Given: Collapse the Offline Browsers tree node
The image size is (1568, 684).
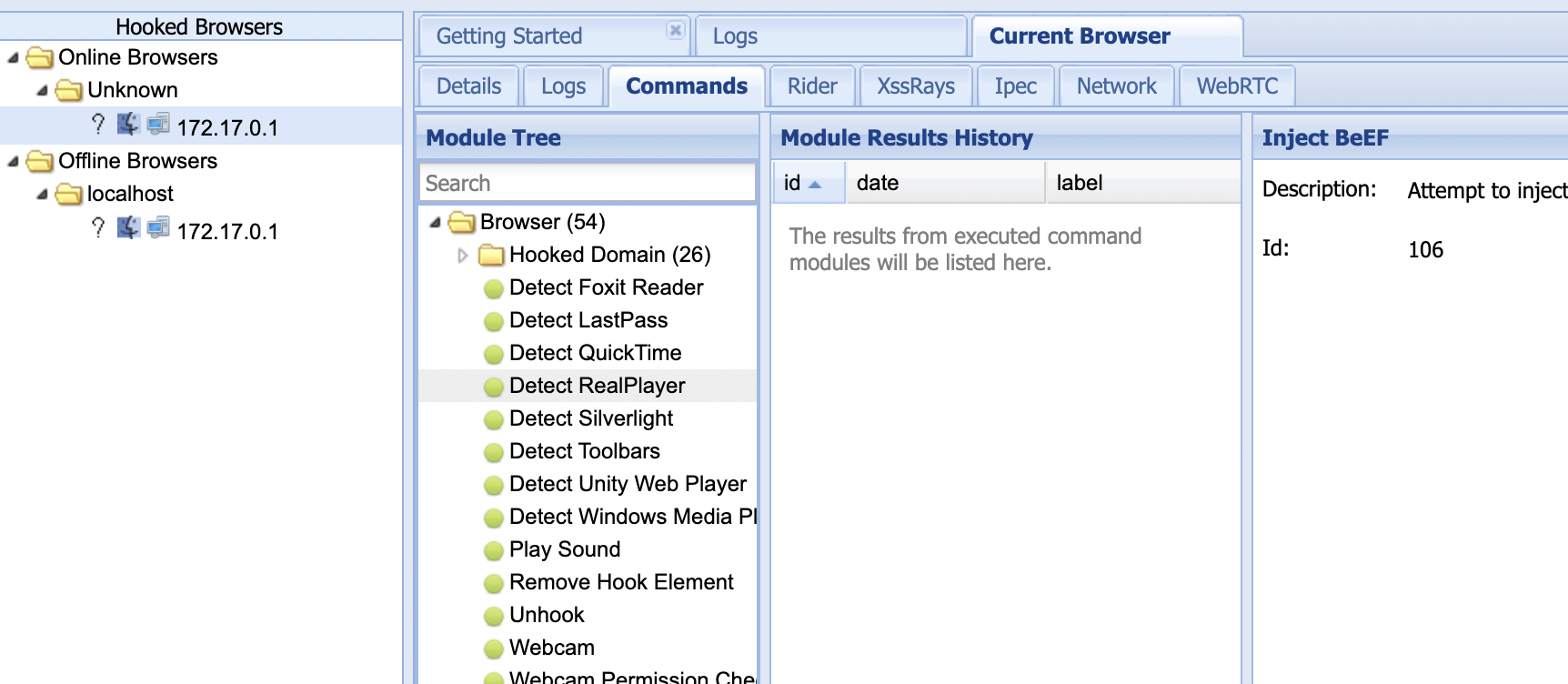Looking at the screenshot, I should point(13,162).
